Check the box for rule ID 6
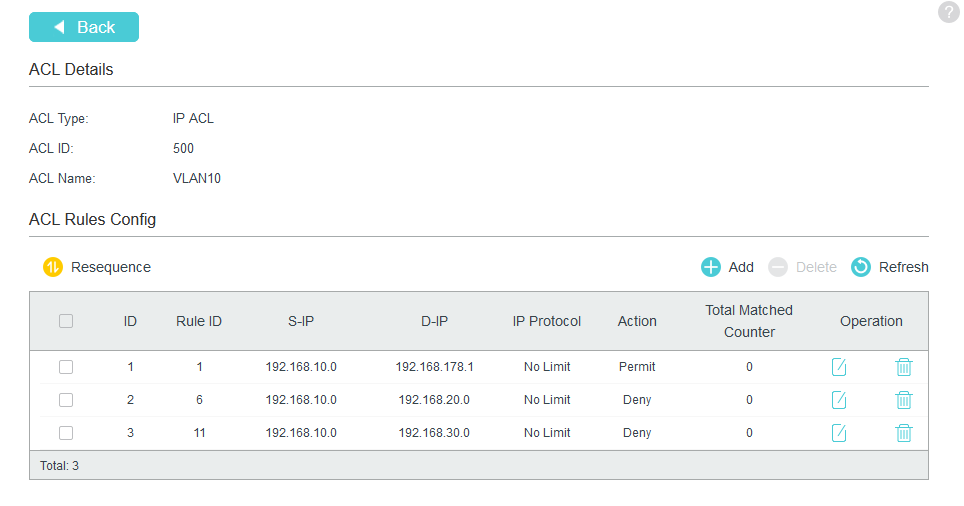964x506 pixels. pos(66,400)
